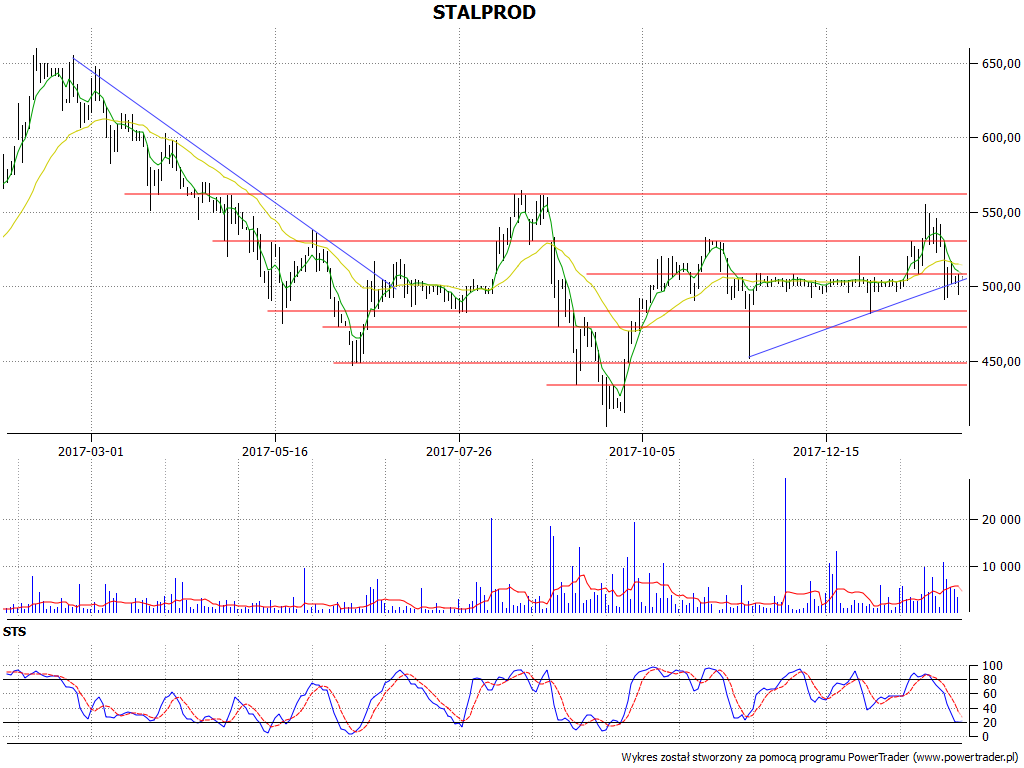Select the 2017-05-16 date label
Image resolution: width=1024 pixels, height=768 pixels.
(275, 451)
